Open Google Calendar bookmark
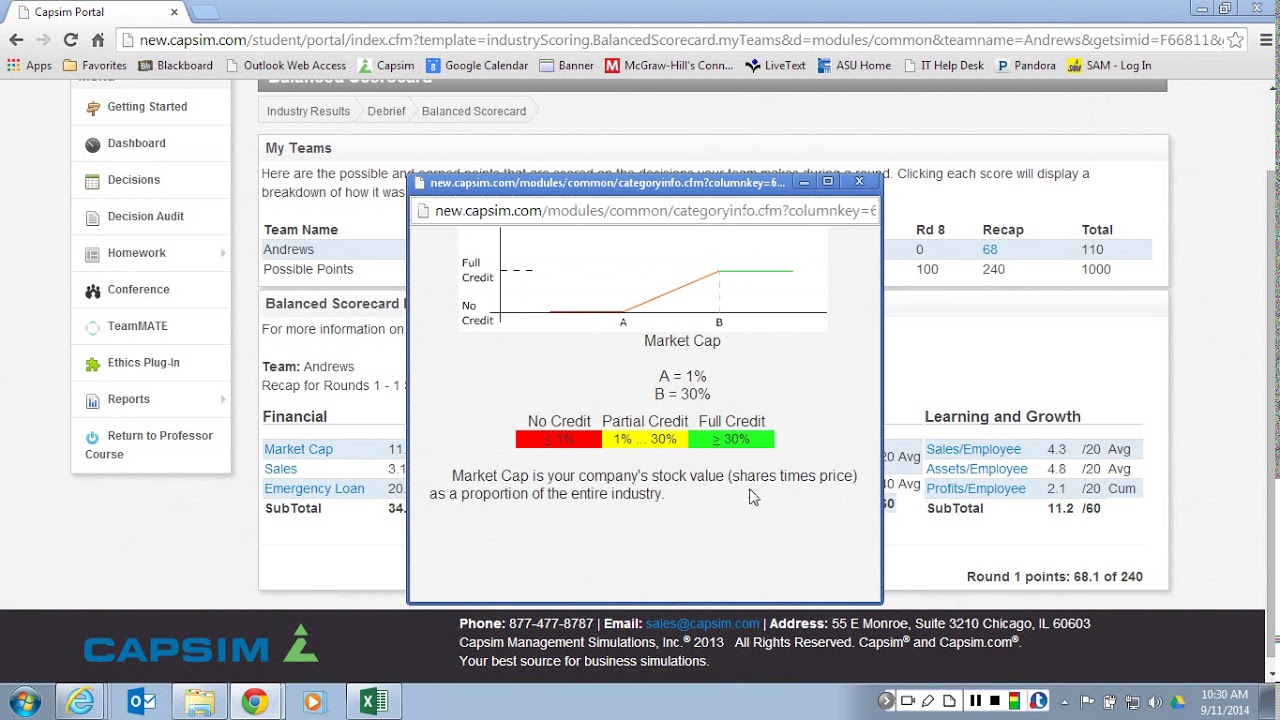 477,65
